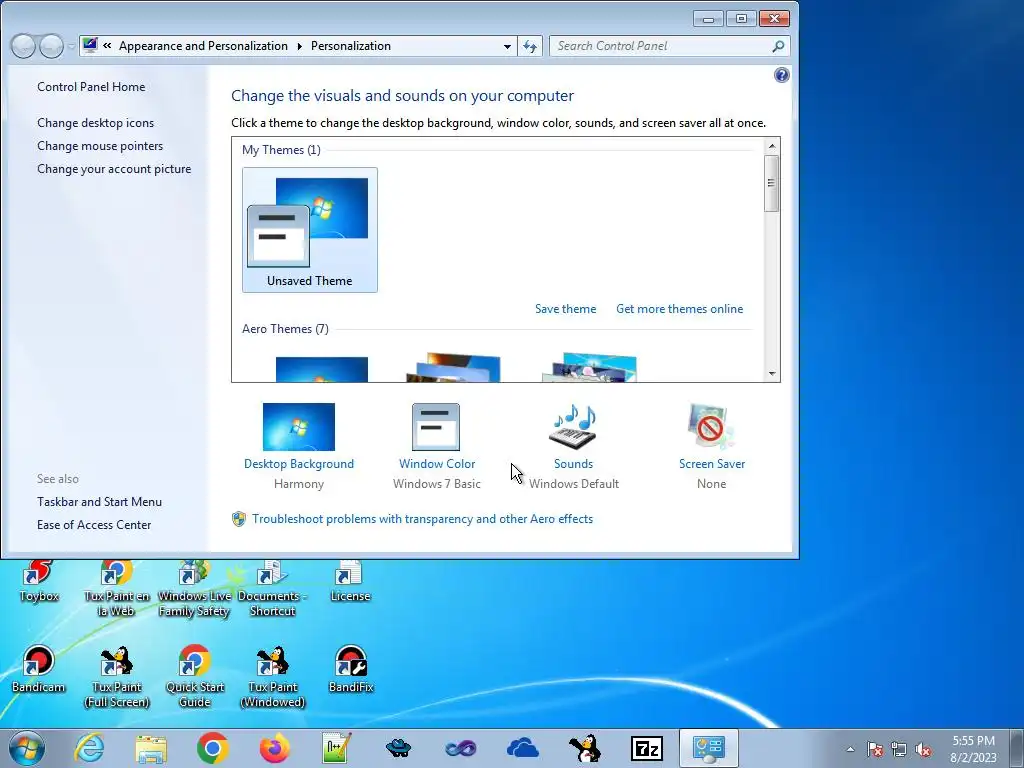Open the Screen Saver icon
The image size is (1024, 768).
pyautogui.click(x=711, y=427)
